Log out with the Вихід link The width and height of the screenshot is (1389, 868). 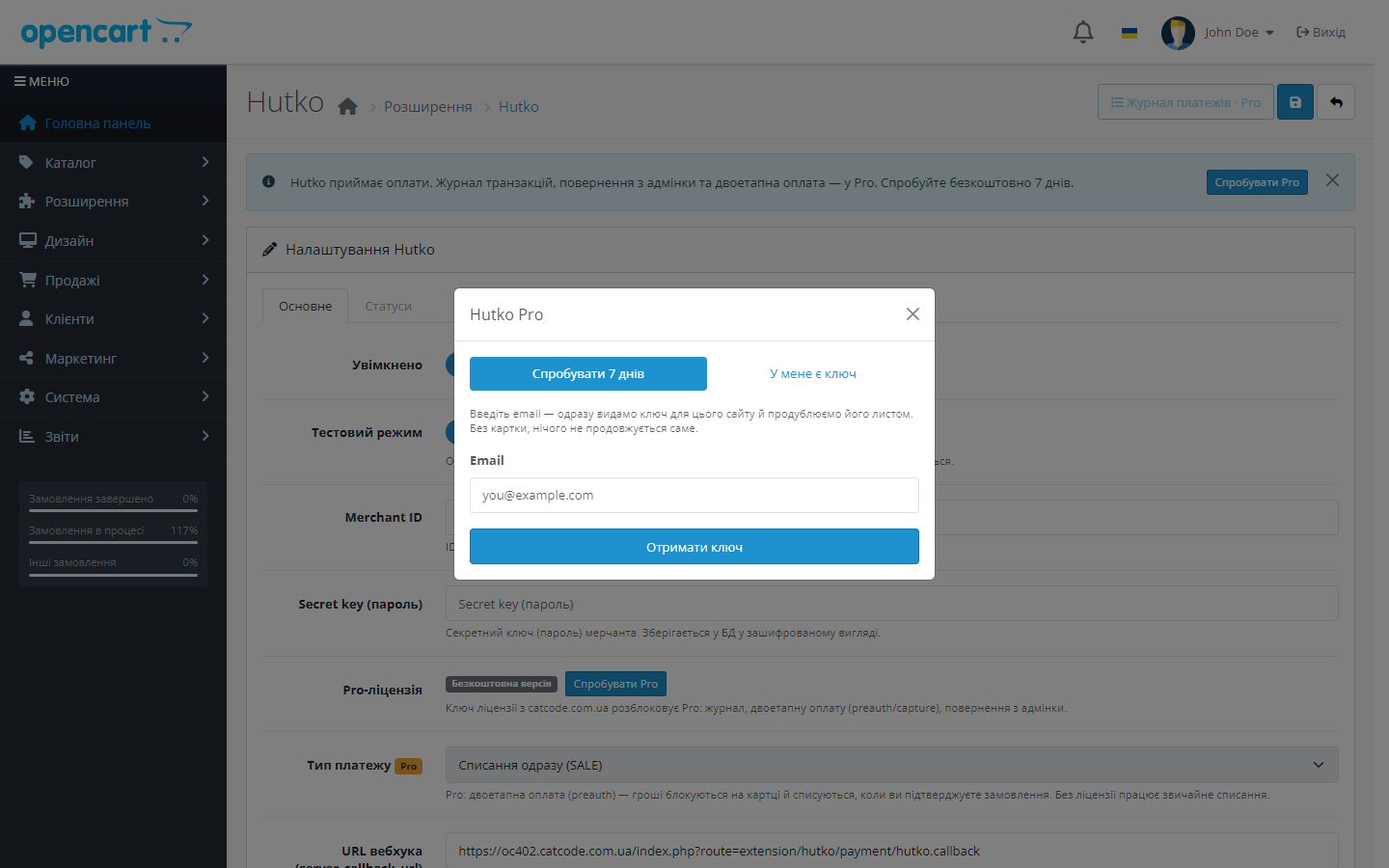pyautogui.click(x=1321, y=33)
